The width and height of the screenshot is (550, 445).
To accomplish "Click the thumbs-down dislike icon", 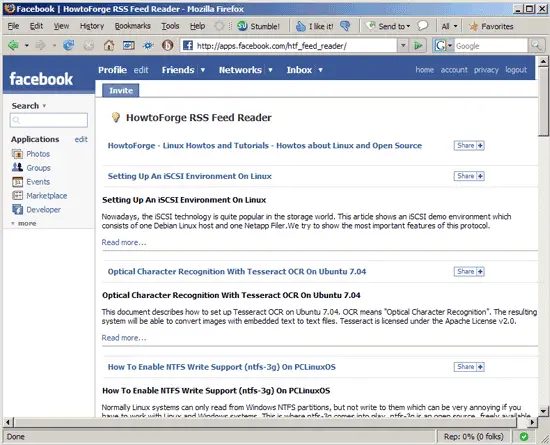I will (345, 26).
